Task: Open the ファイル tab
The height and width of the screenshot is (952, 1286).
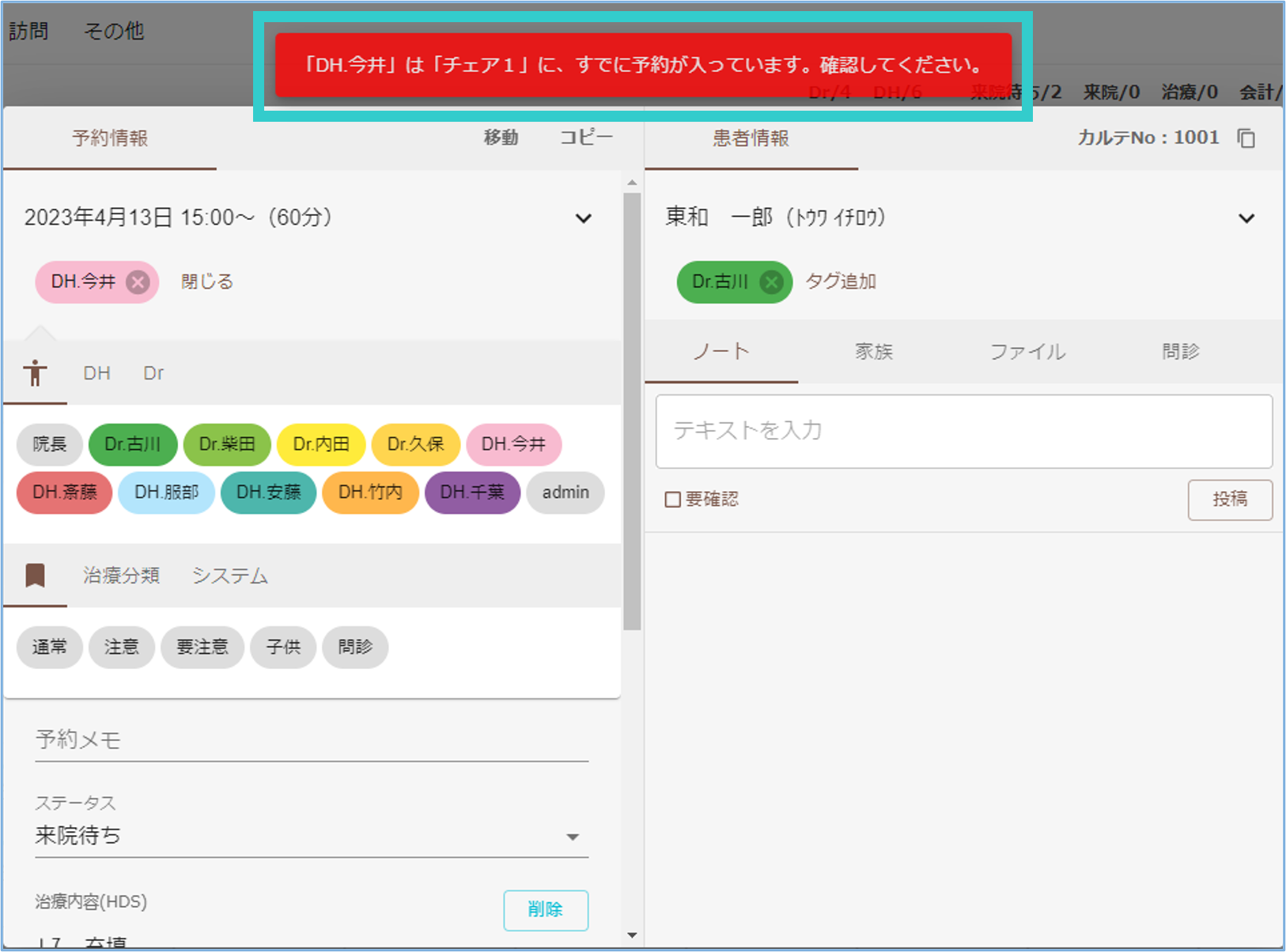Action: coord(1027,352)
